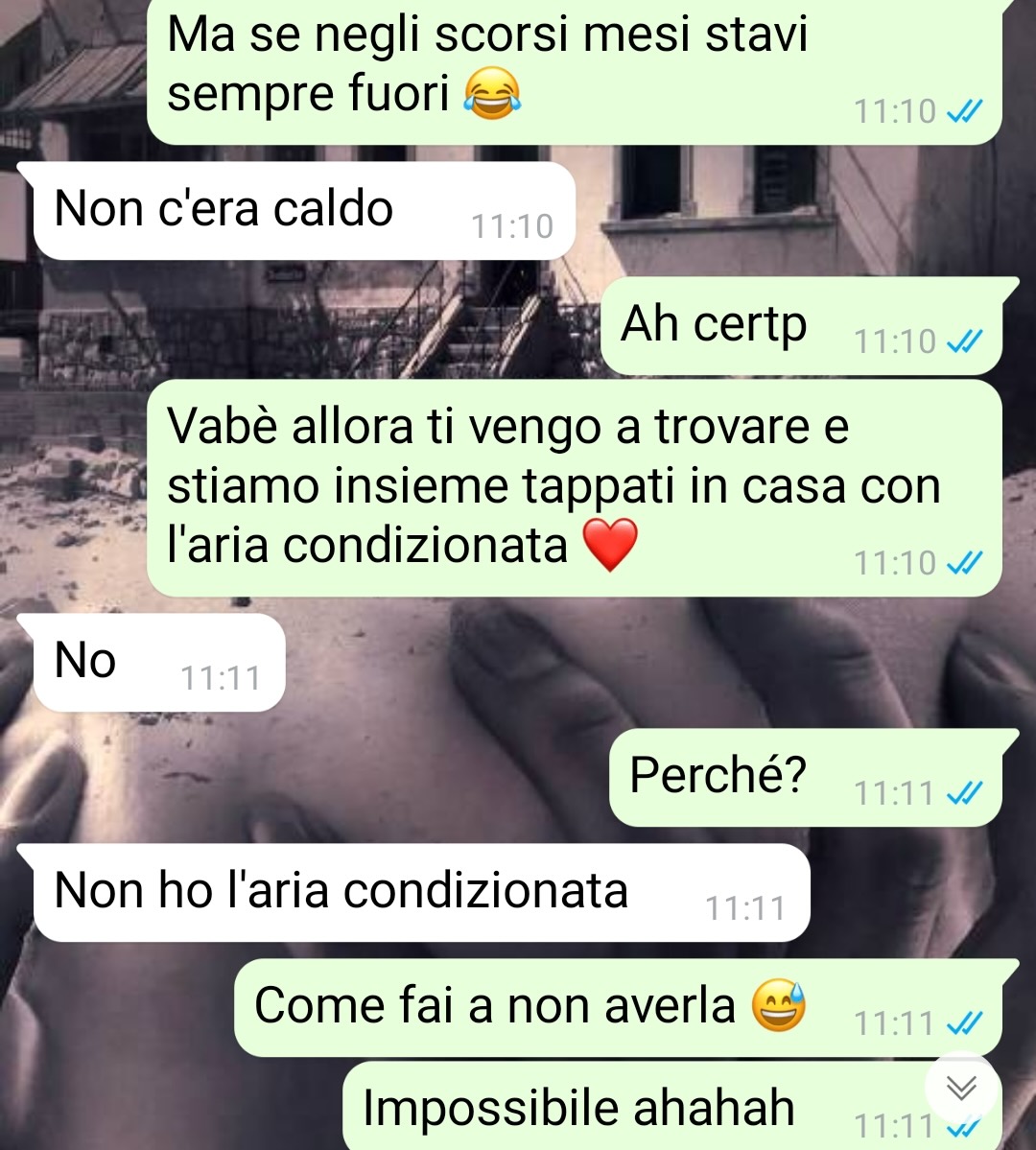Select the 'Vabè allora ti vengo a trovare' message
1036x1150 pixels.
pyautogui.click(x=575, y=488)
